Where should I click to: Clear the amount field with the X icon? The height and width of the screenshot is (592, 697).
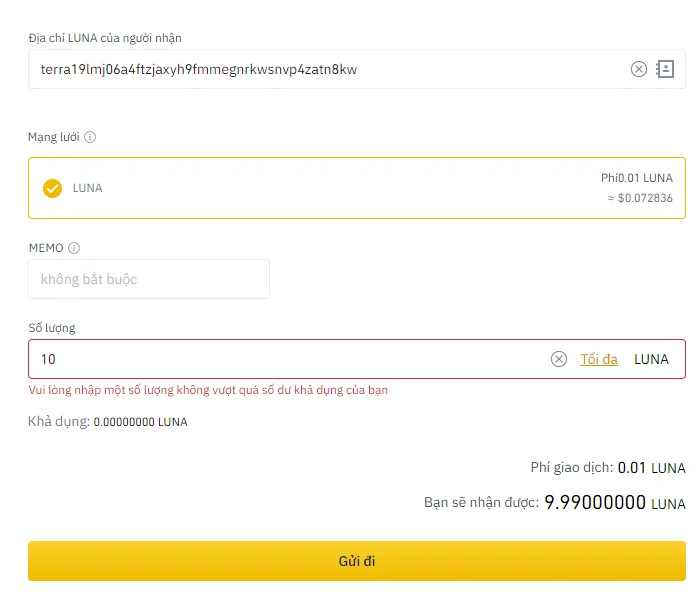559,359
